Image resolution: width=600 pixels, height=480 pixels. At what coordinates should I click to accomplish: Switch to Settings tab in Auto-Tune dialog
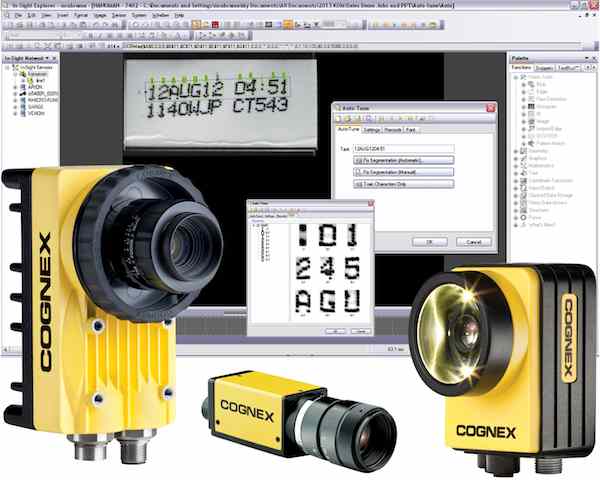(x=372, y=130)
